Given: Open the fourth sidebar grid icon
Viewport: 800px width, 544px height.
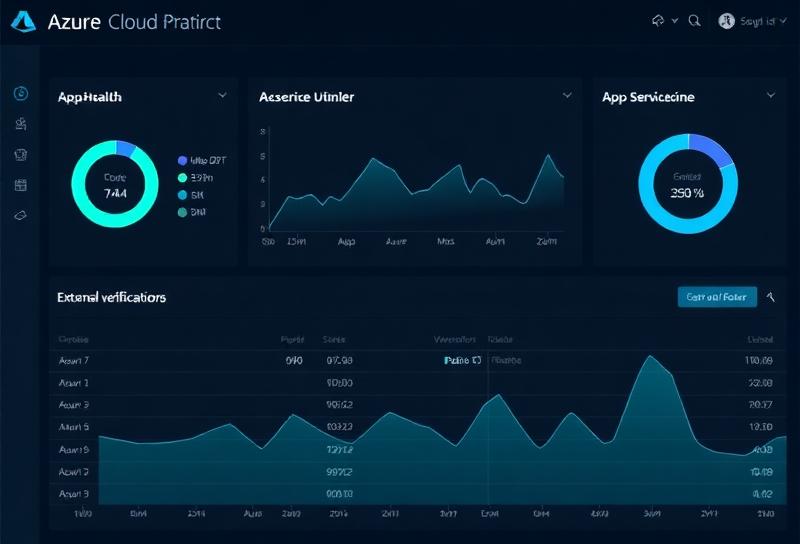Looking at the screenshot, I should [x=21, y=185].
